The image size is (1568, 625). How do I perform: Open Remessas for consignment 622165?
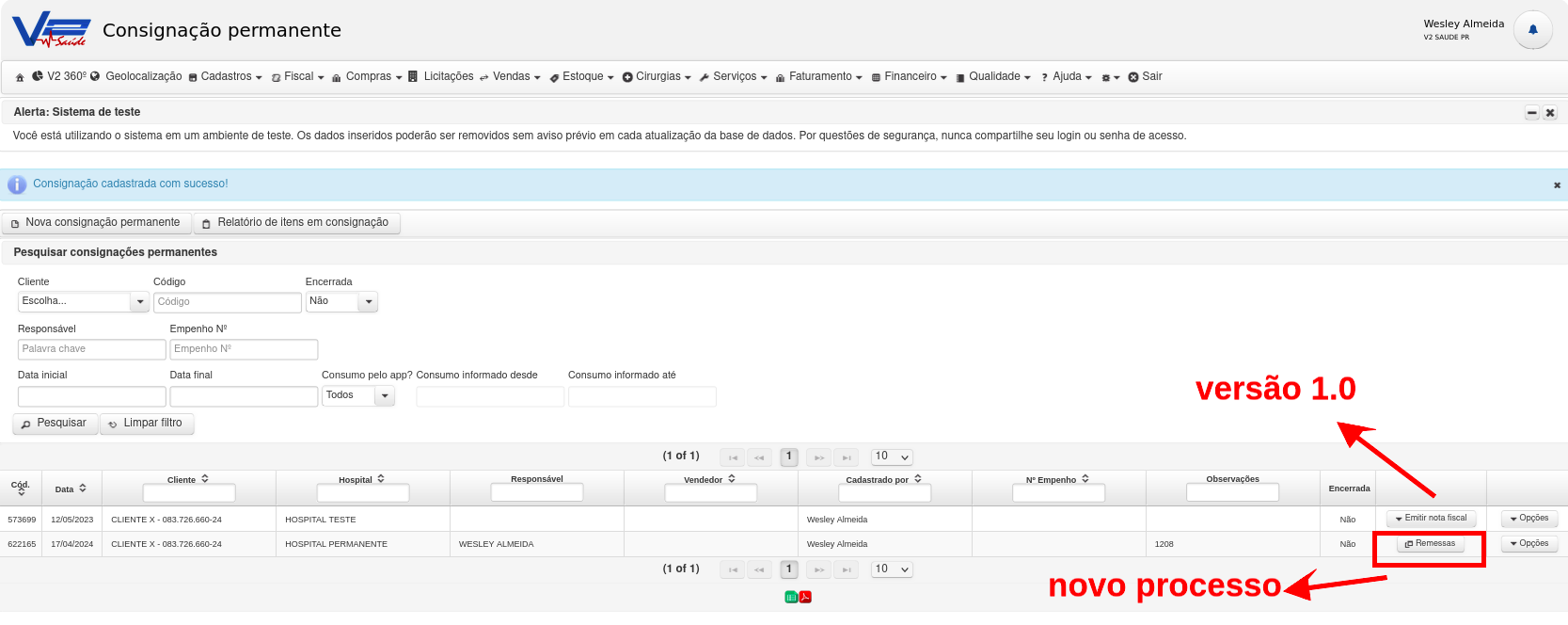click(1430, 544)
